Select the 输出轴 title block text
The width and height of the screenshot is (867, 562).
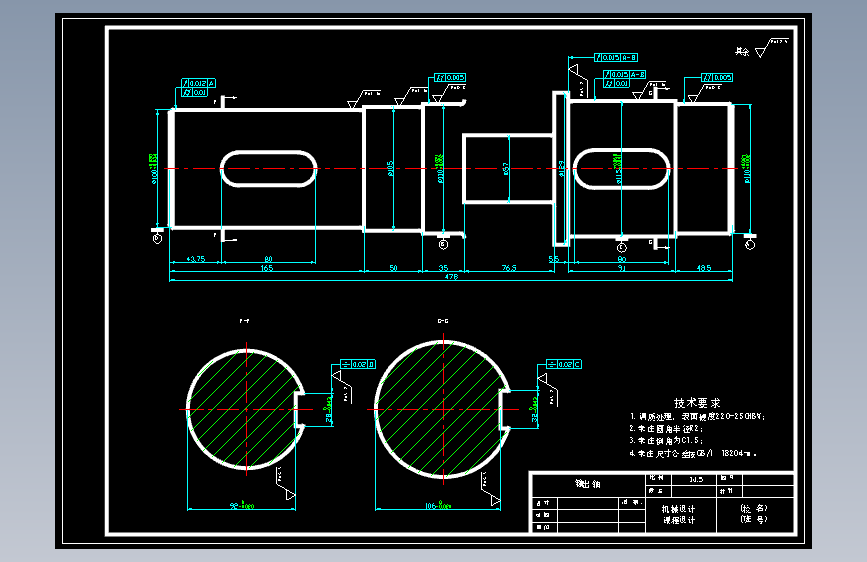587,484
